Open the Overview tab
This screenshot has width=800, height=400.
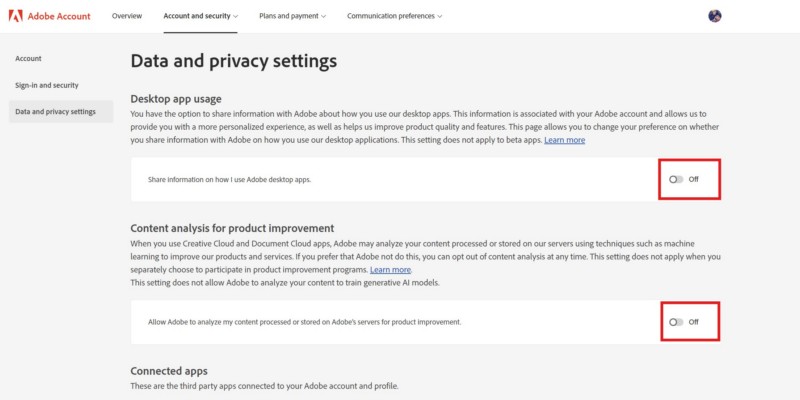[127, 16]
